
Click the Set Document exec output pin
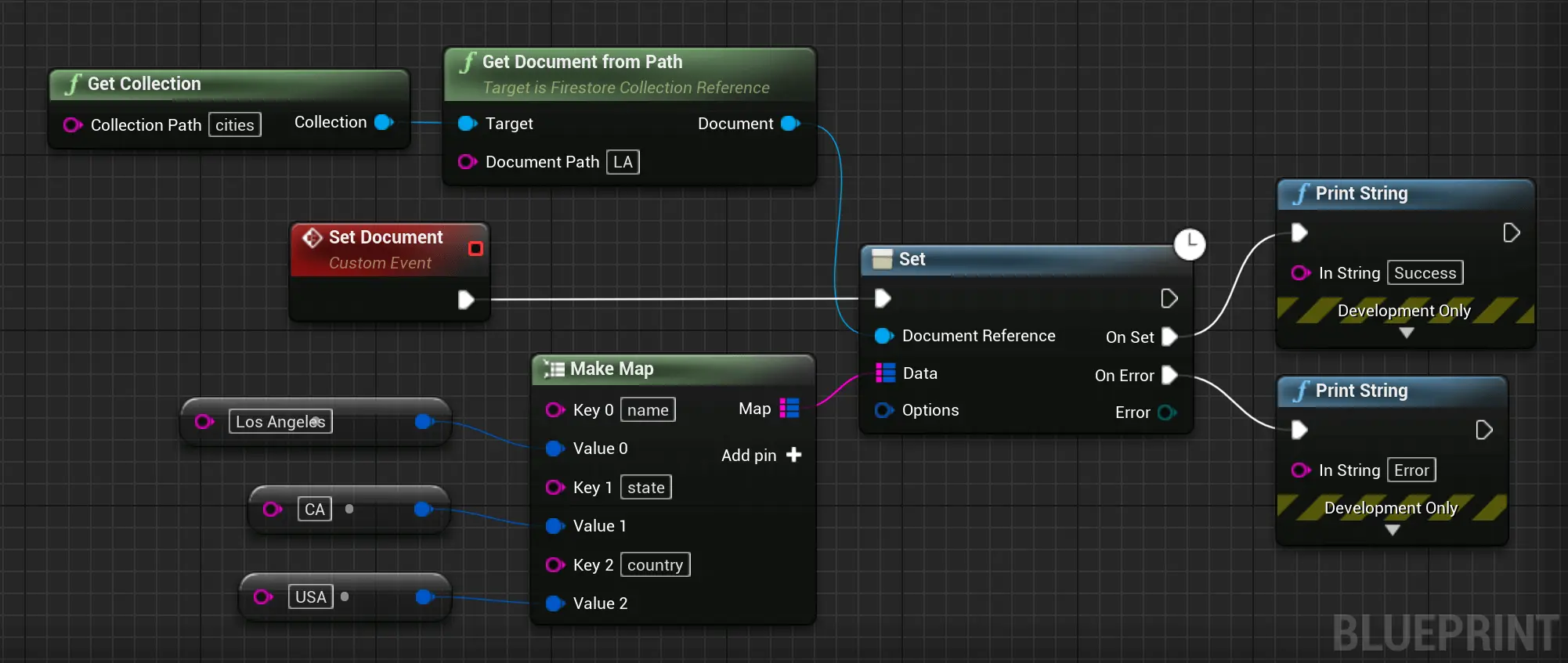click(x=466, y=300)
